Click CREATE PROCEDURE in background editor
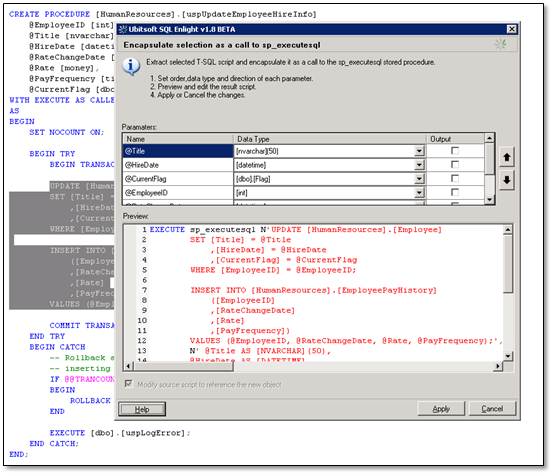This screenshot has height=475, width=553. [49, 14]
